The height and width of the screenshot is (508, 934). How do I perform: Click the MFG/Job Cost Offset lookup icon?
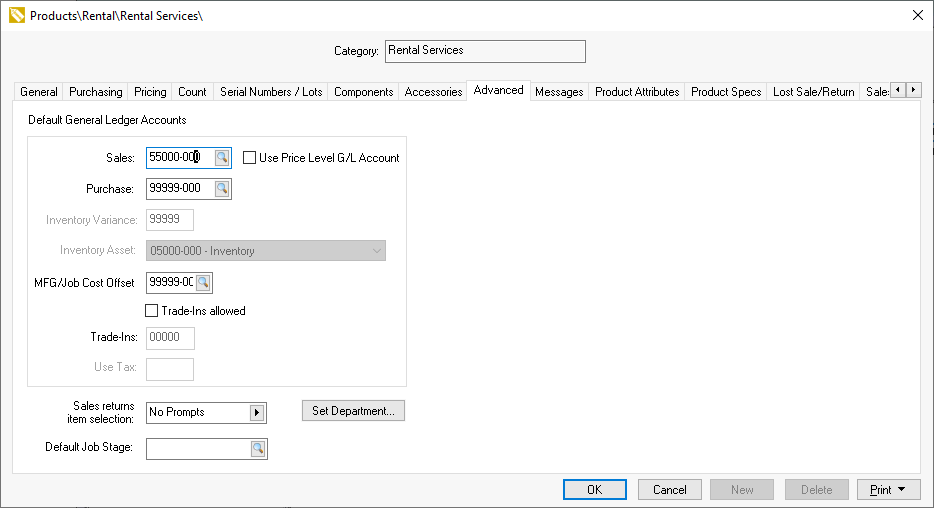pos(203,283)
